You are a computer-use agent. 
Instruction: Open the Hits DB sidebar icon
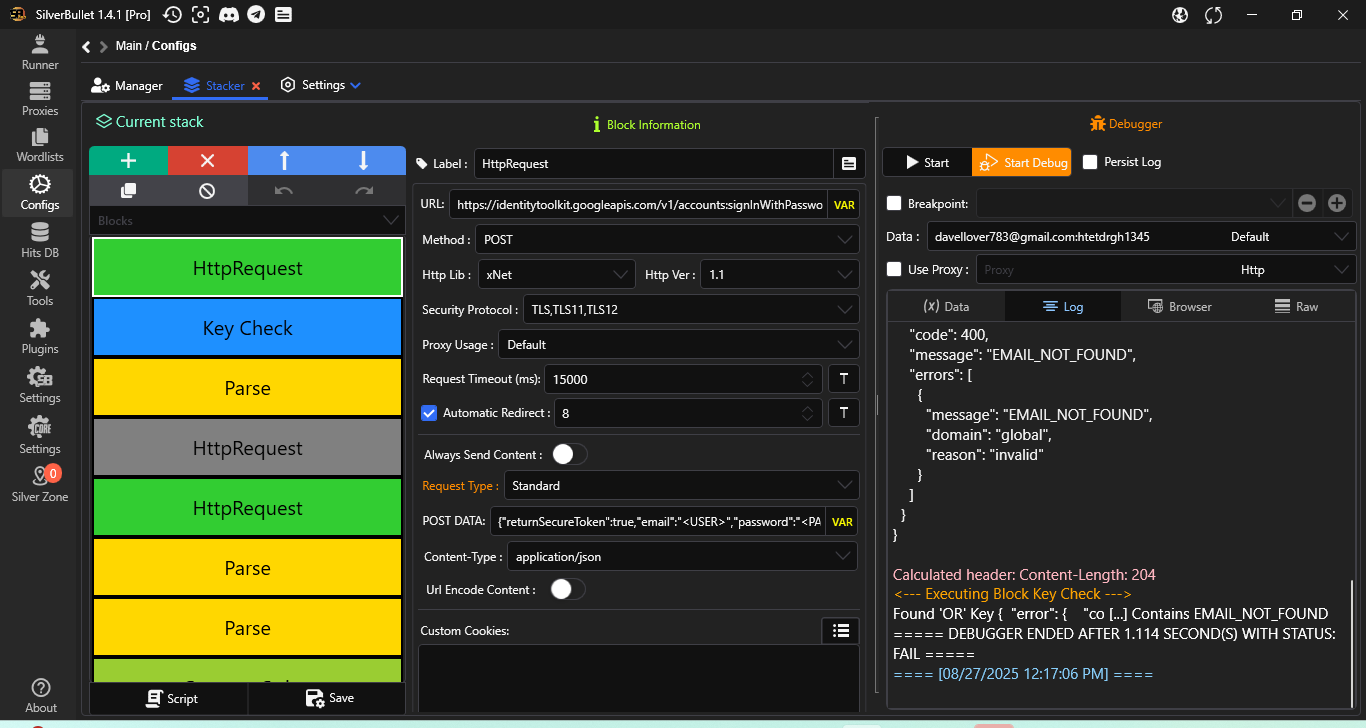click(40, 241)
